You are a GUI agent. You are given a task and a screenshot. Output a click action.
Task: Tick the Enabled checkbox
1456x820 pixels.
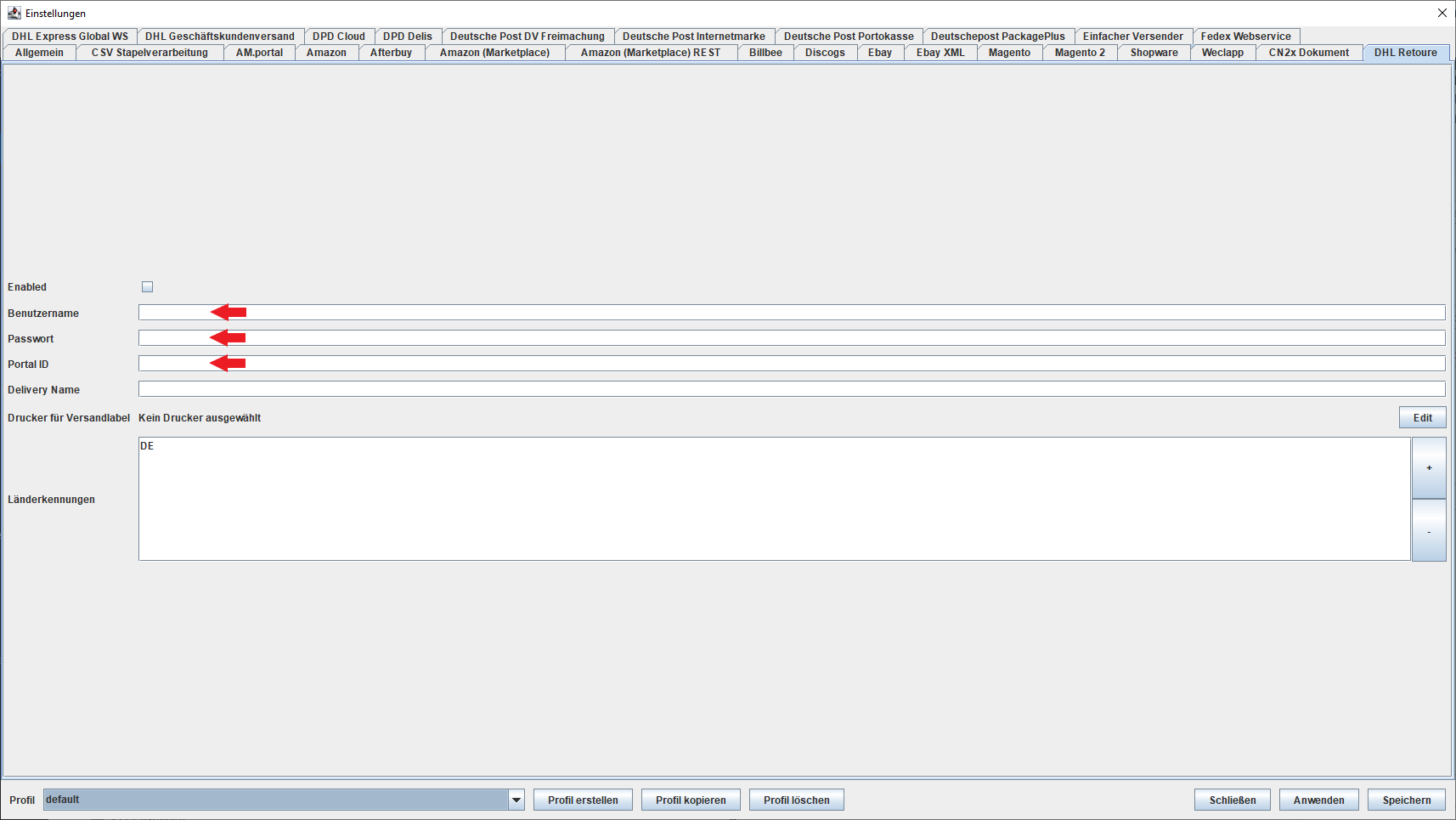tap(147, 287)
